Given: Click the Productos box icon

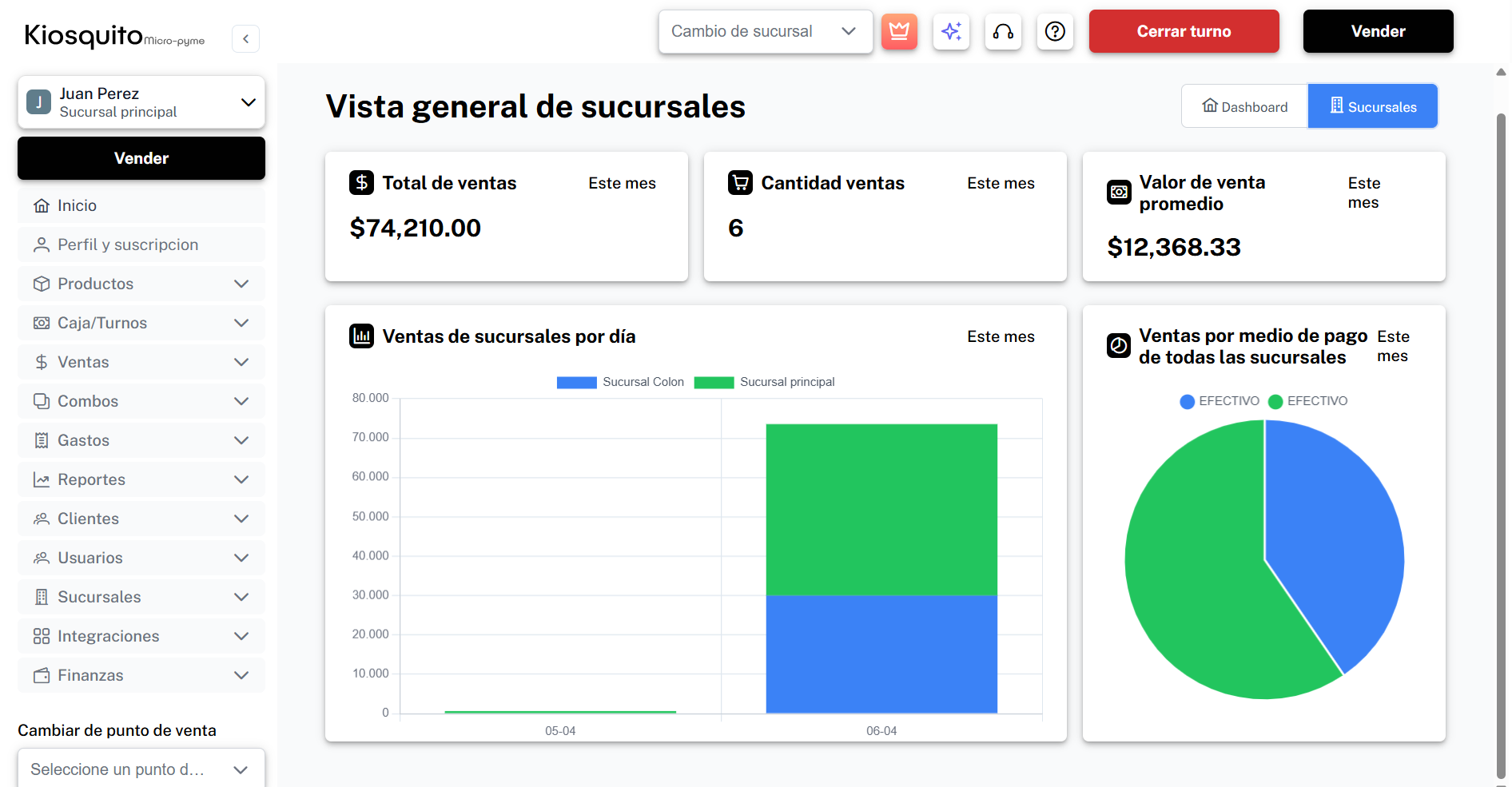Looking at the screenshot, I should 42,284.
